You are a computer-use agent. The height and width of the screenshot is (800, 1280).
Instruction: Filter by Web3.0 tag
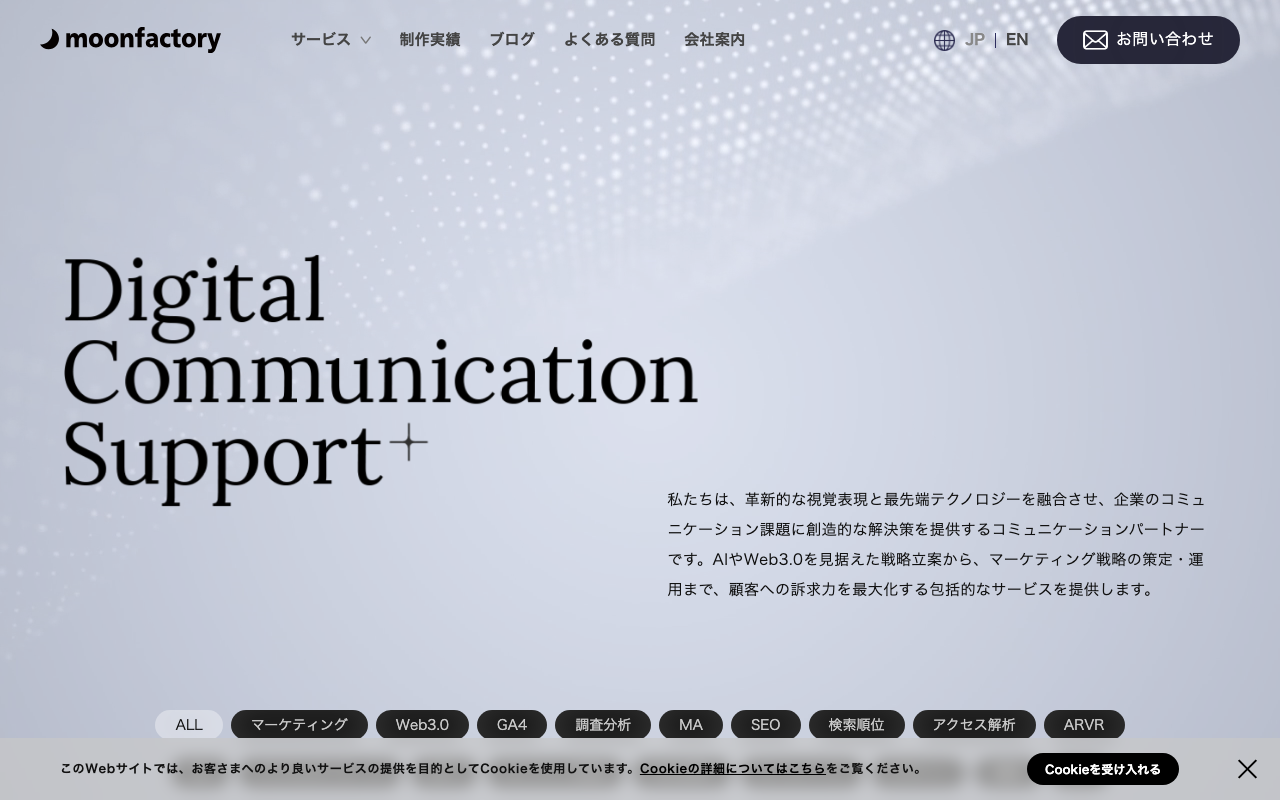(422, 725)
